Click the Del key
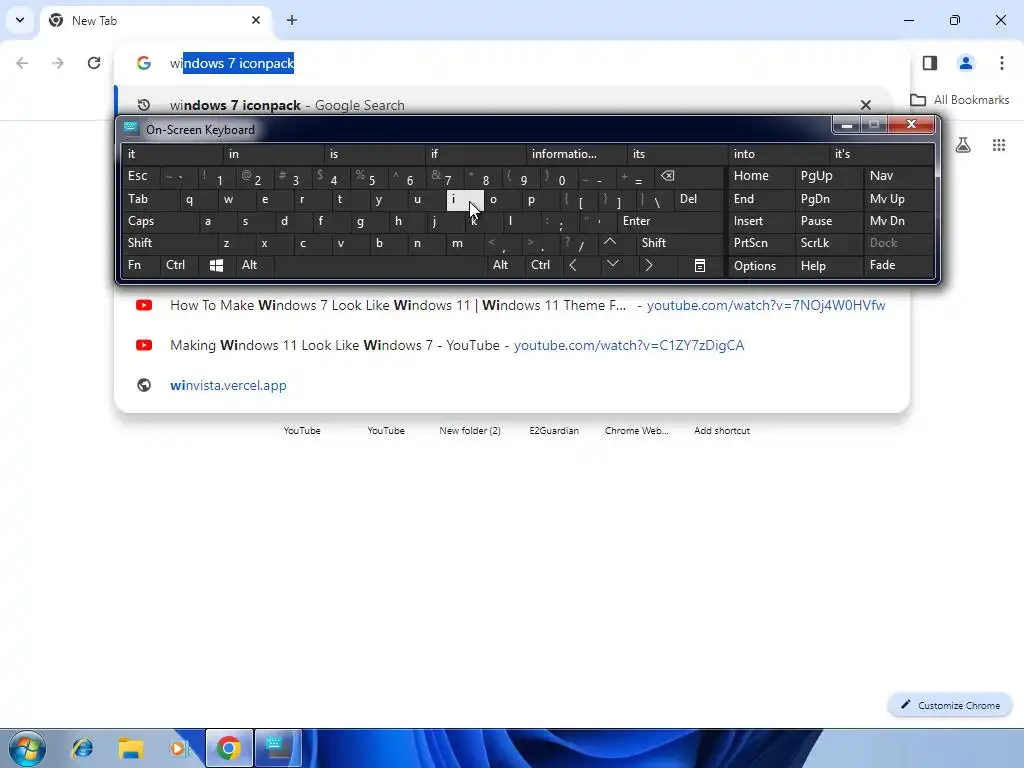This screenshot has height=768, width=1024. (699, 199)
